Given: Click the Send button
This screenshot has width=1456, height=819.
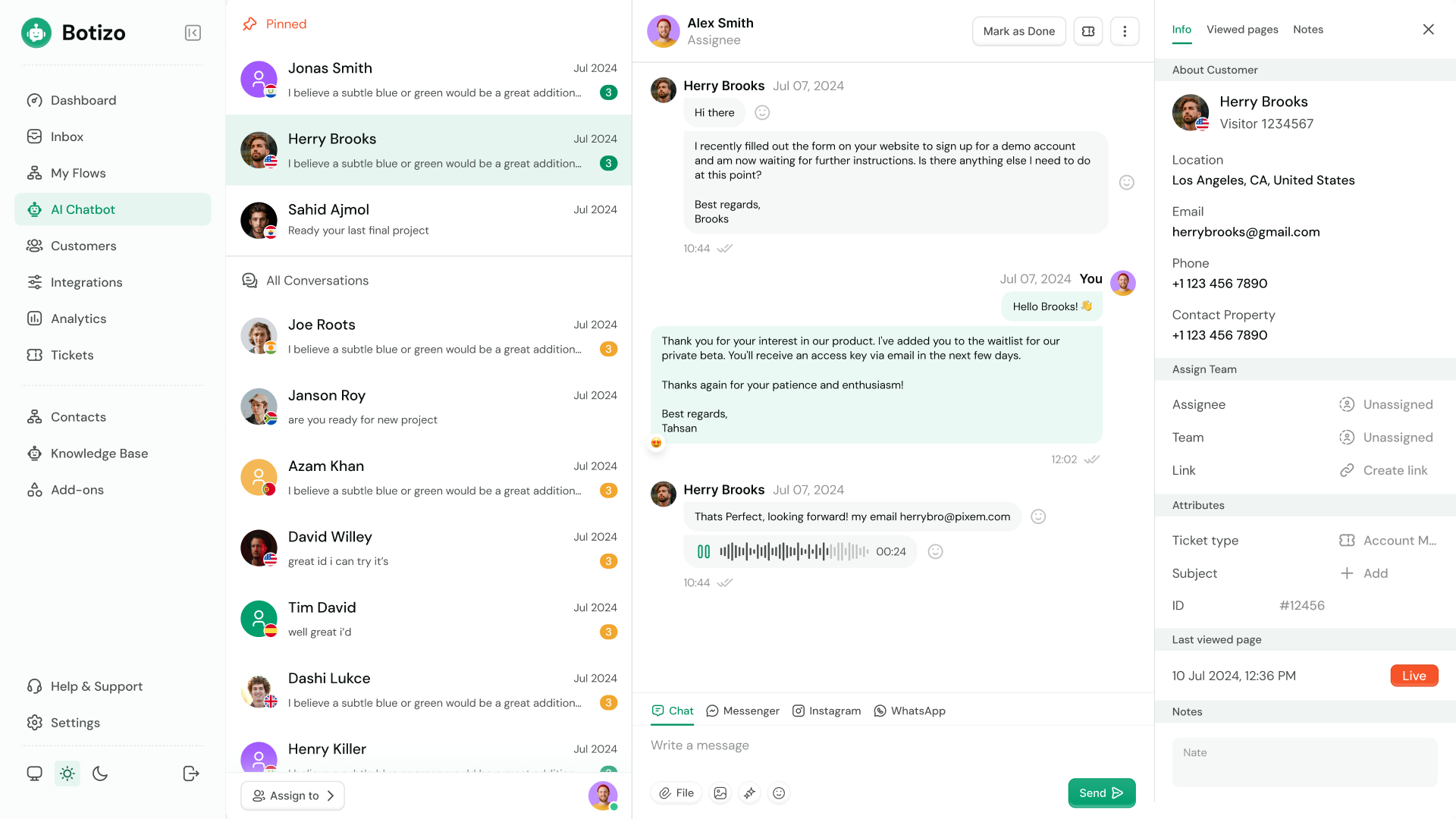Looking at the screenshot, I should 1101,792.
